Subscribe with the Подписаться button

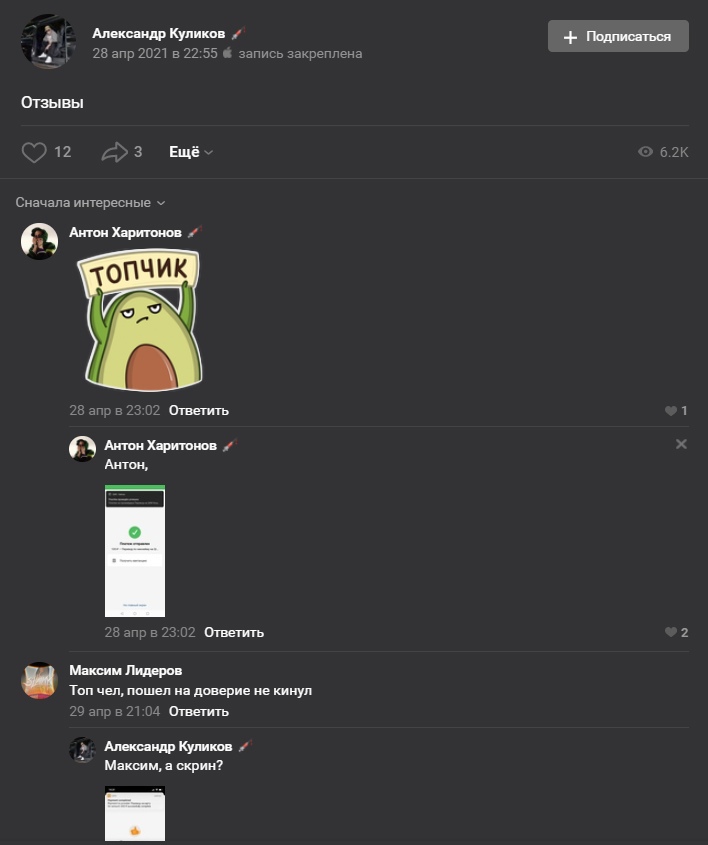coord(618,36)
